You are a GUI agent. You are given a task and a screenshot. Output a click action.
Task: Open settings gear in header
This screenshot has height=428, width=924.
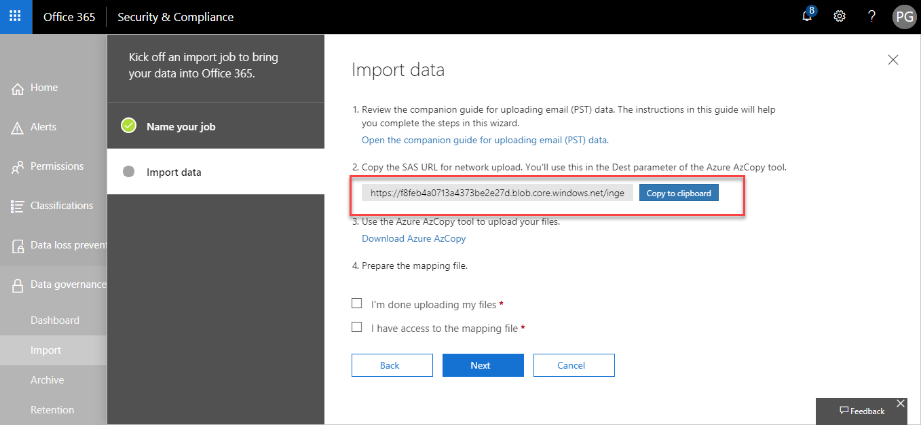(x=839, y=17)
